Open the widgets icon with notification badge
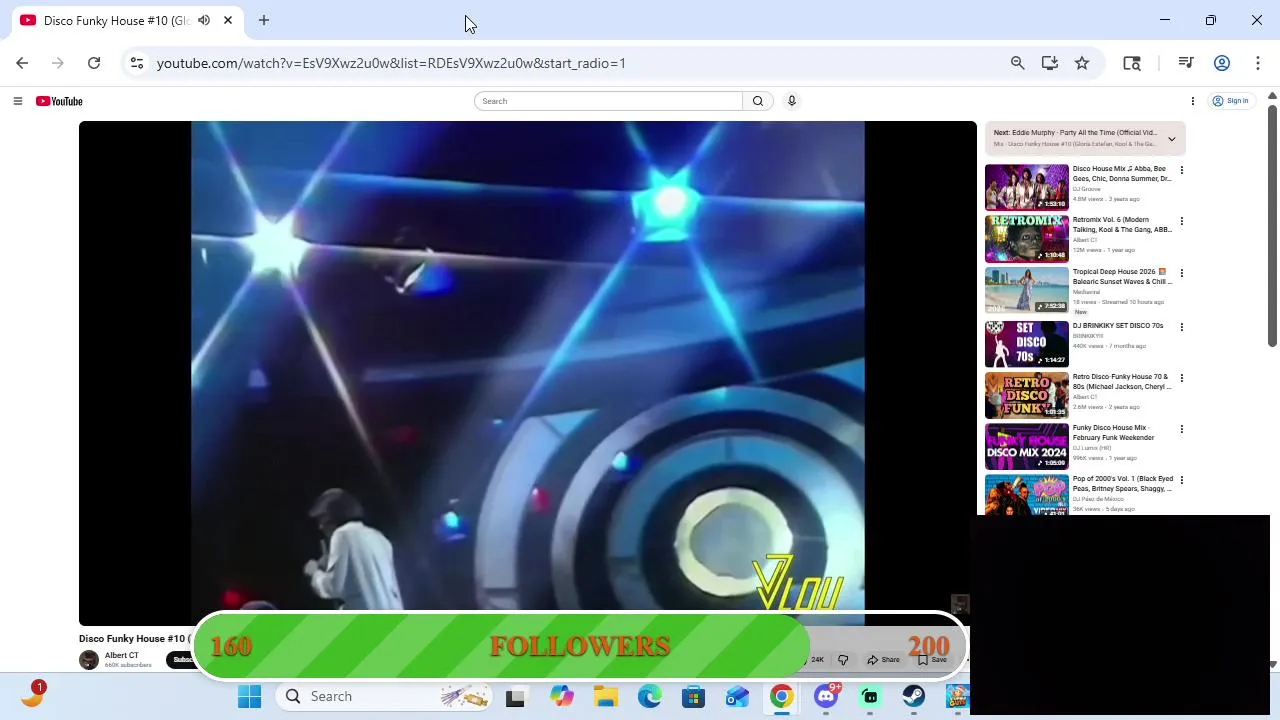The width and height of the screenshot is (1280, 720). 32,695
